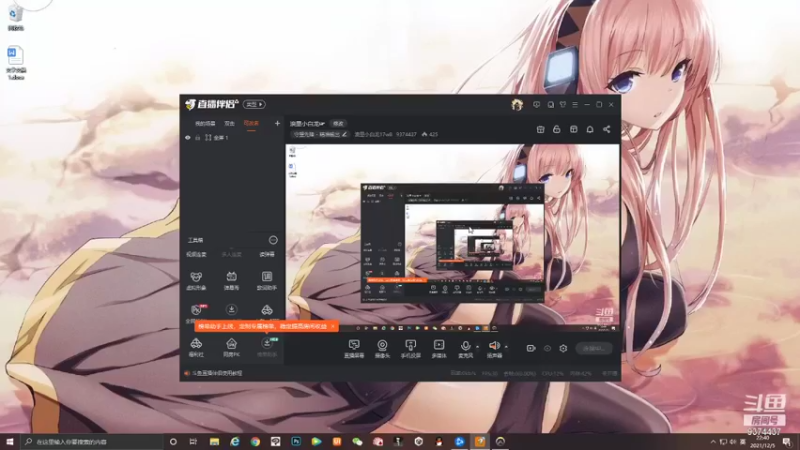Close the orange tooltip banner
The height and width of the screenshot is (450, 800).
tap(333, 326)
